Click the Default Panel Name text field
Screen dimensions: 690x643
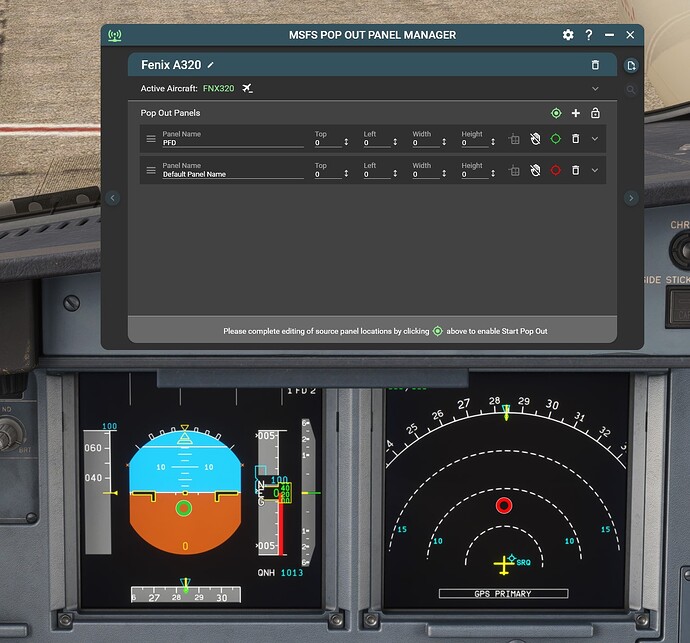tap(233, 174)
